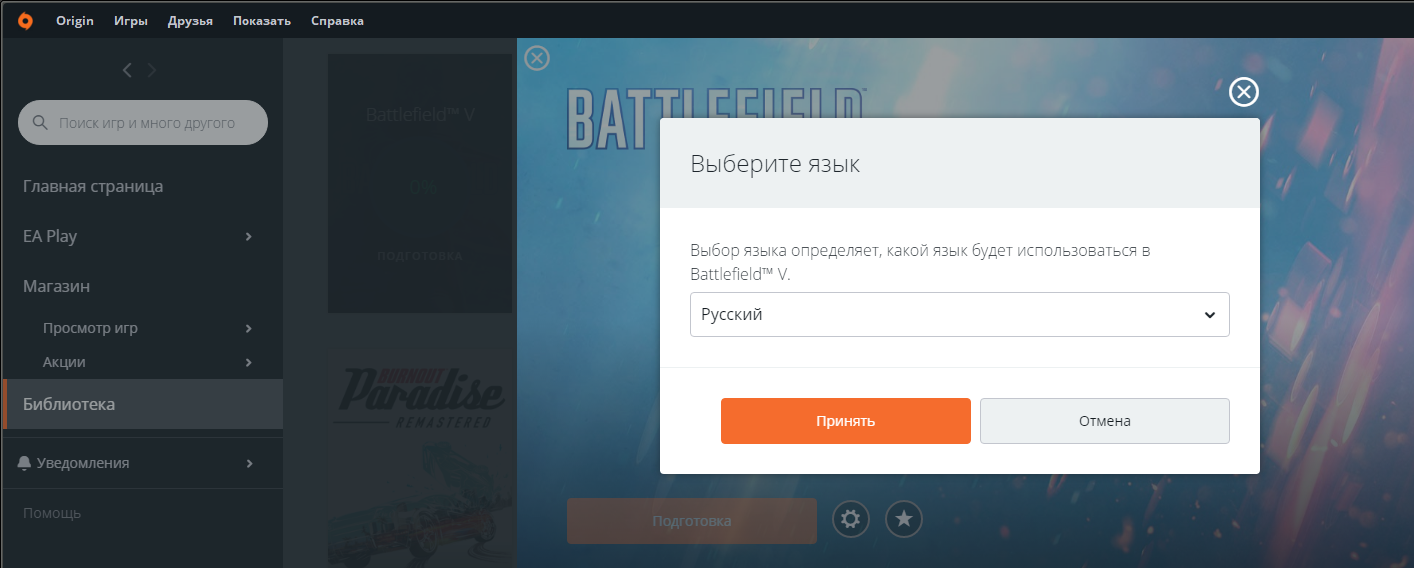Close the Battlefield V game panel
This screenshot has height=568, width=1414.
(x=537, y=59)
